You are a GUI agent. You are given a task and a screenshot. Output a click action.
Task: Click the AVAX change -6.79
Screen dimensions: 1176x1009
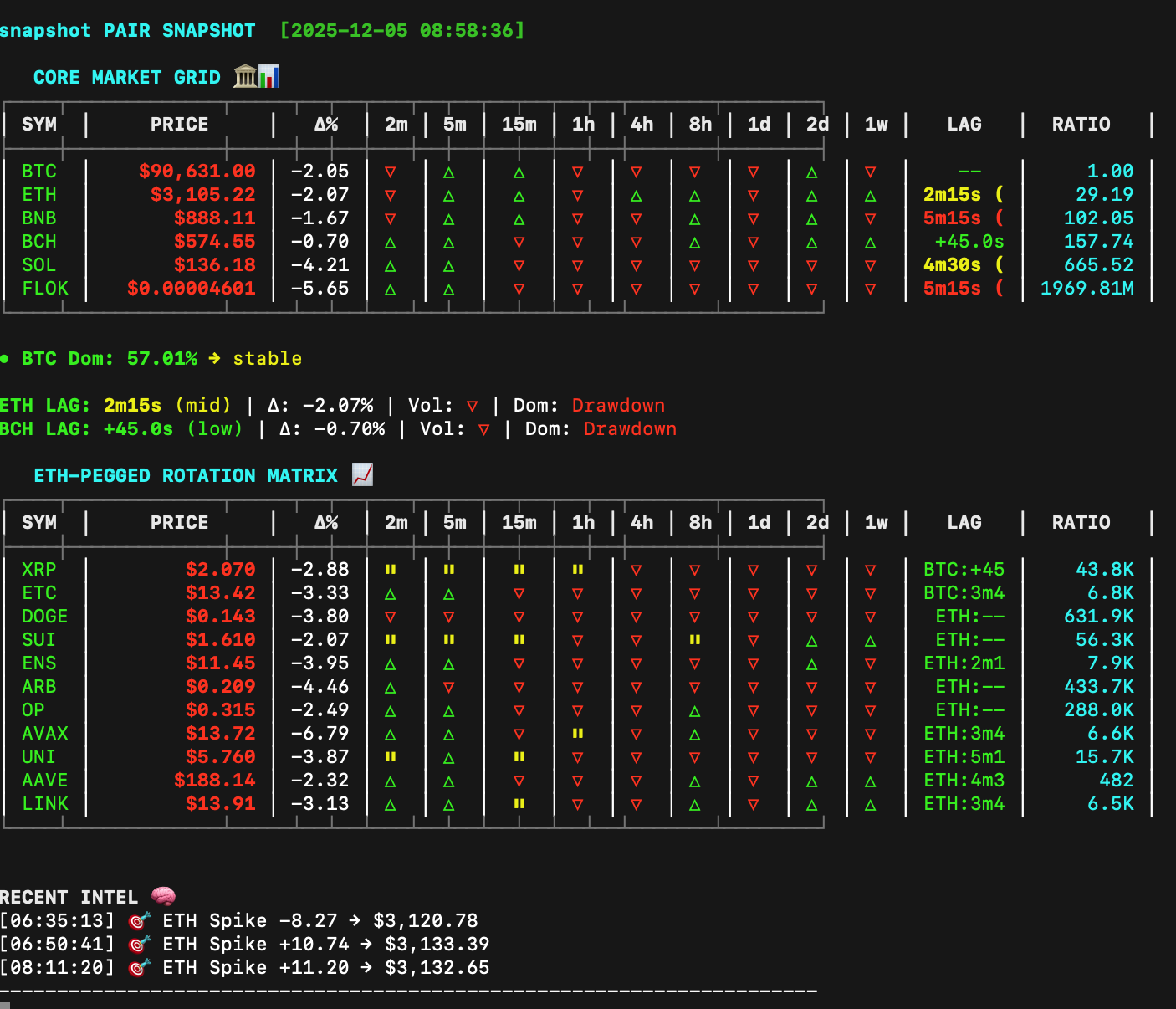click(320, 733)
